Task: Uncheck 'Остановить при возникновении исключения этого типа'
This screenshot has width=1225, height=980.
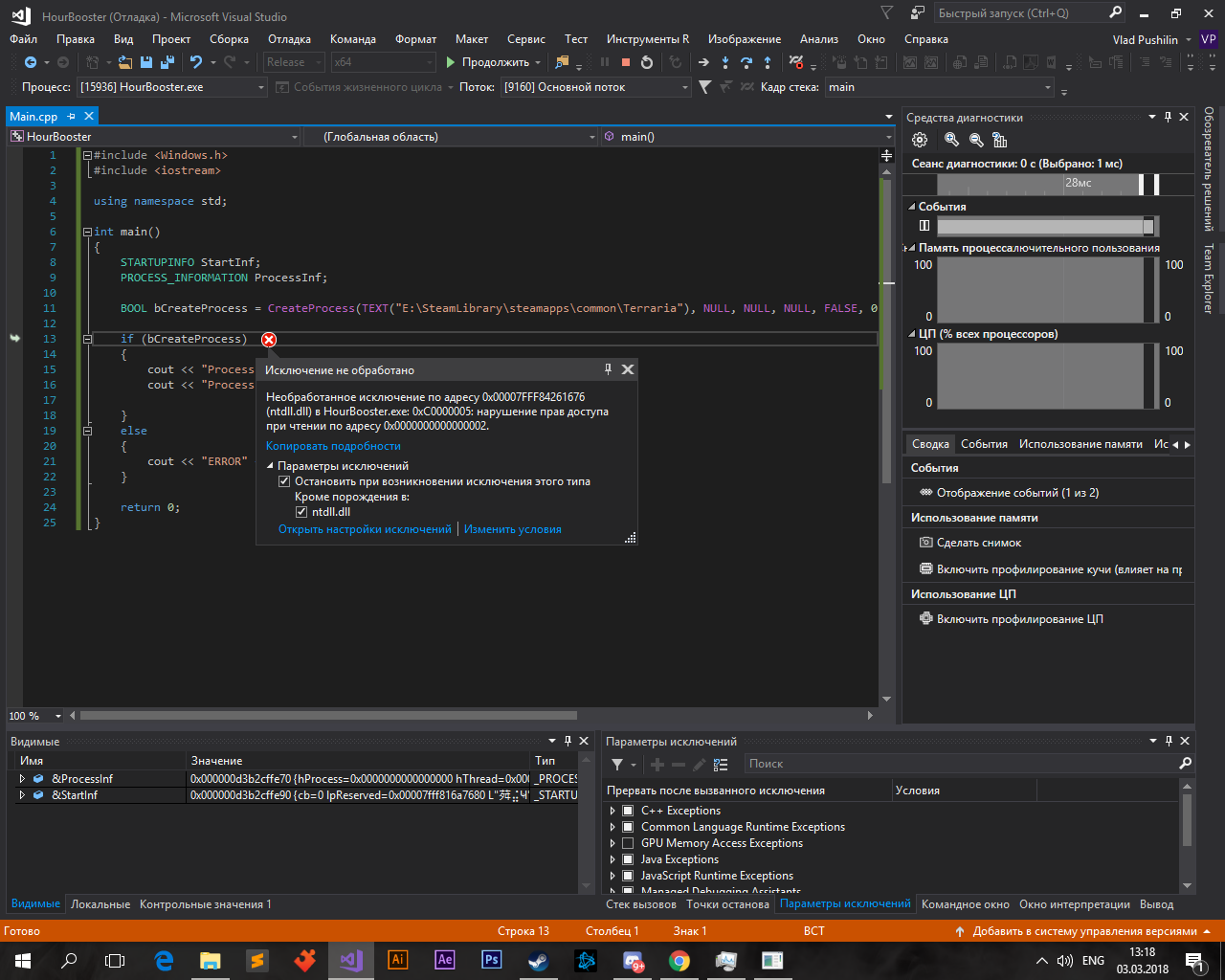Action: click(284, 481)
